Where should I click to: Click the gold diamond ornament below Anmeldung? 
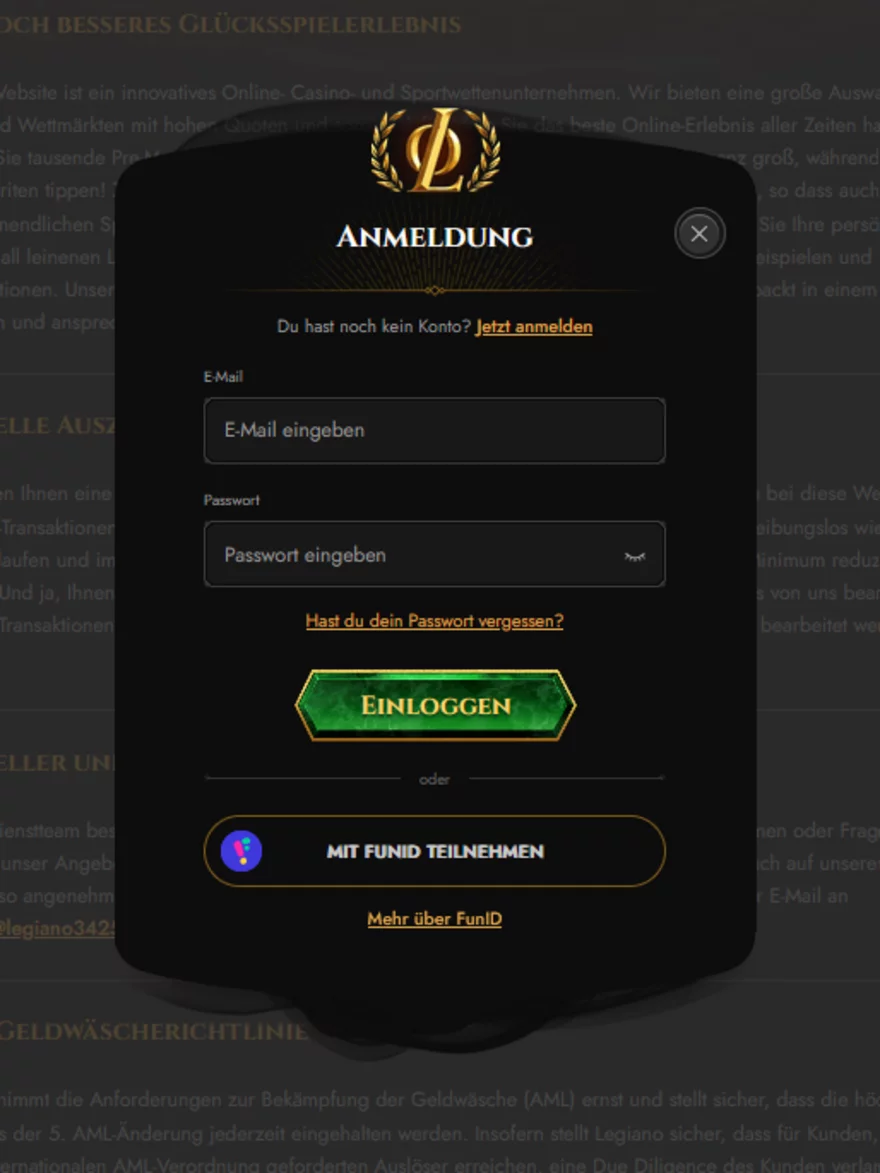pyautogui.click(x=434, y=290)
